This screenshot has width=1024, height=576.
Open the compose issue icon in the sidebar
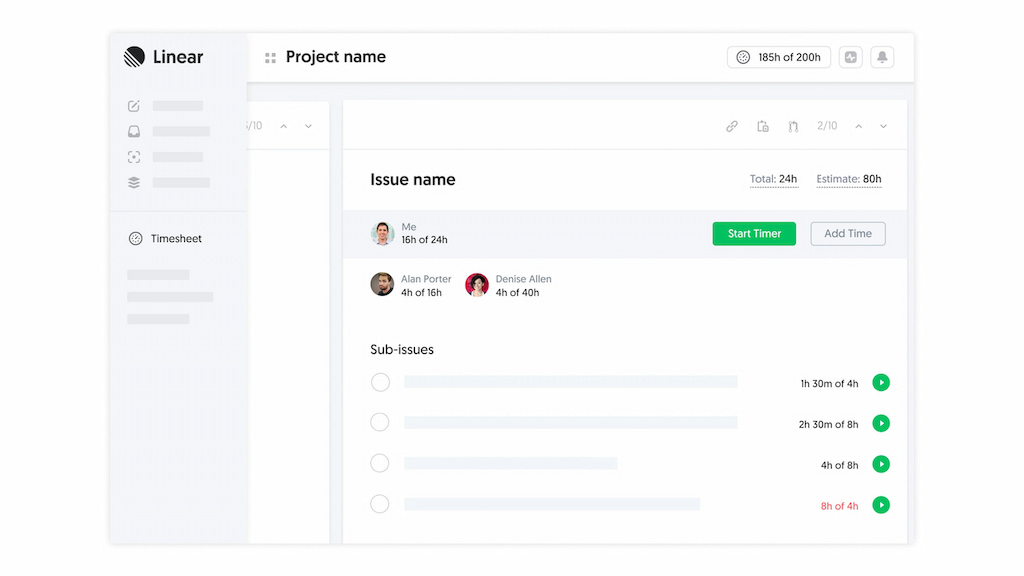(133, 105)
